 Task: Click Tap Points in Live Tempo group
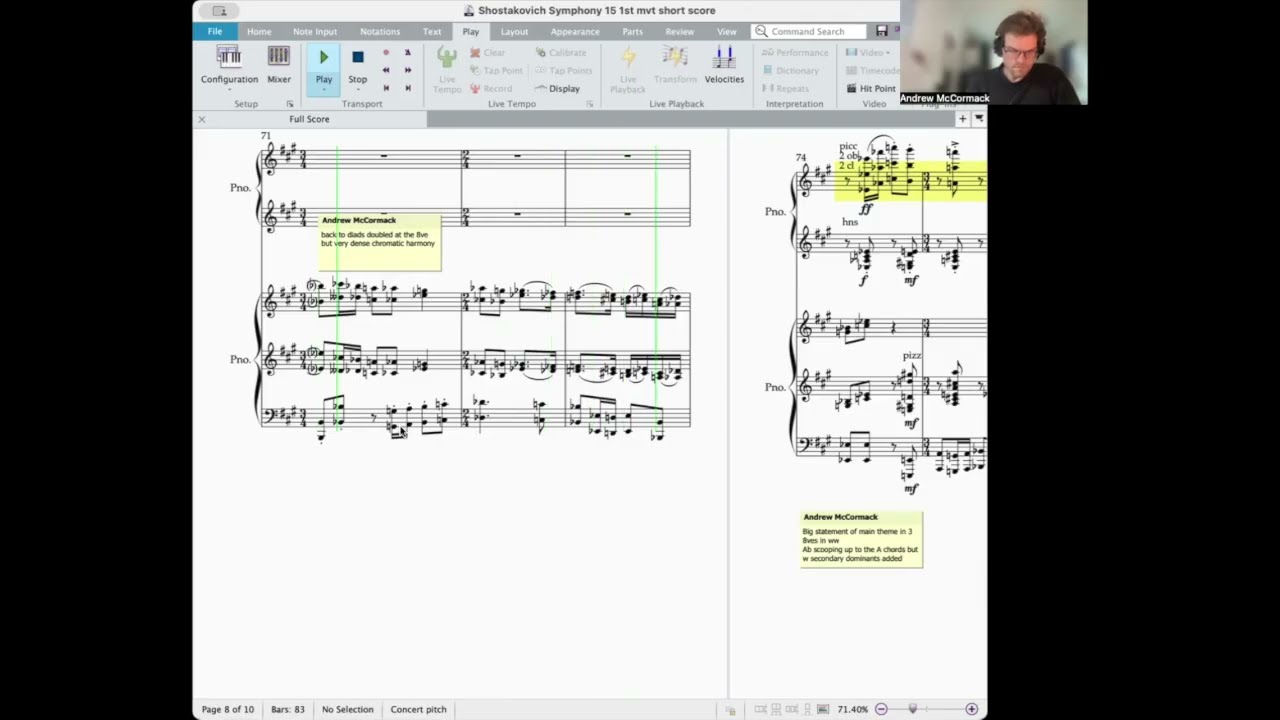(563, 70)
